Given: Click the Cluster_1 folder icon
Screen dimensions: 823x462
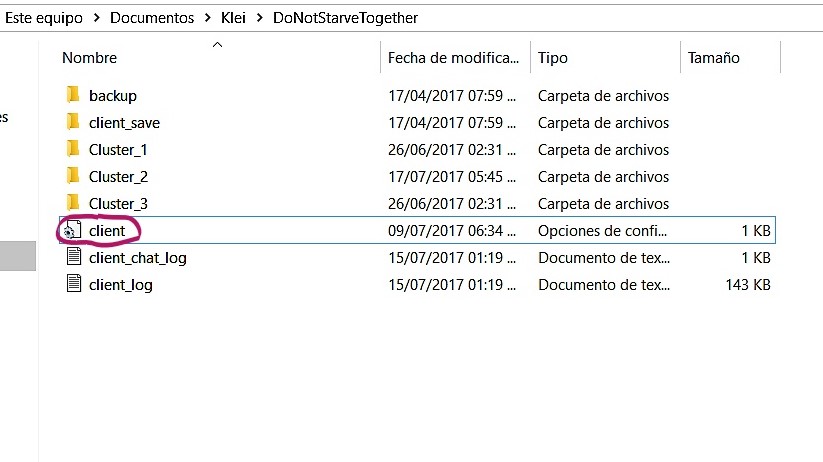Looking at the screenshot, I should pos(72,149).
